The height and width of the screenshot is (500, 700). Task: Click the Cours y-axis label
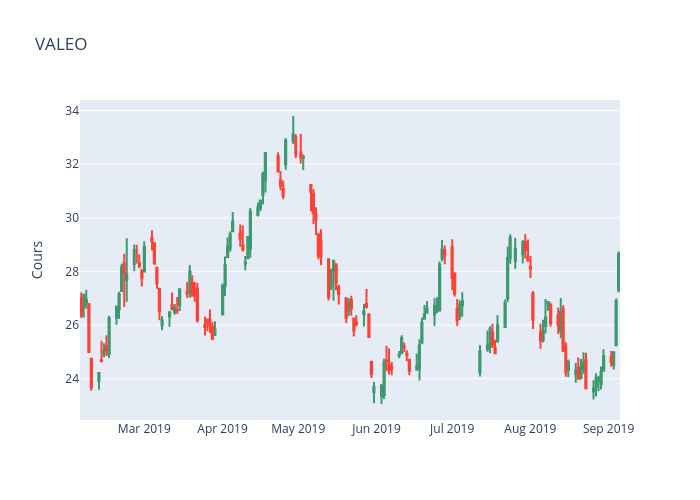37,260
